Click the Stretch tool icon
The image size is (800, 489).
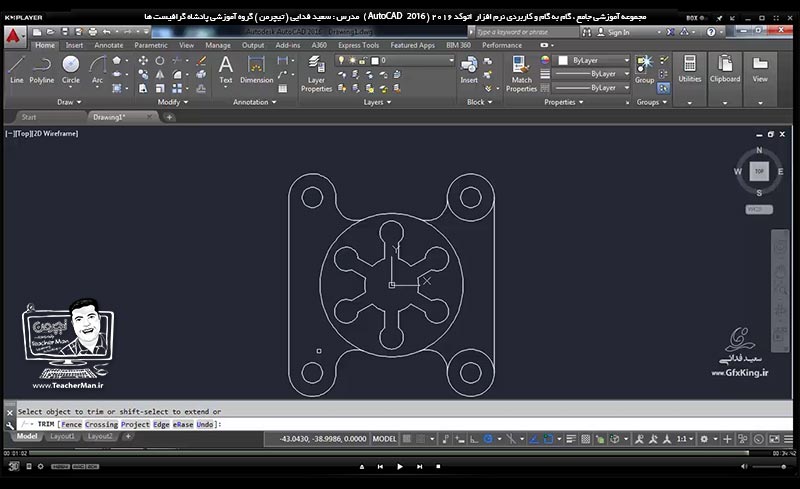coord(143,88)
